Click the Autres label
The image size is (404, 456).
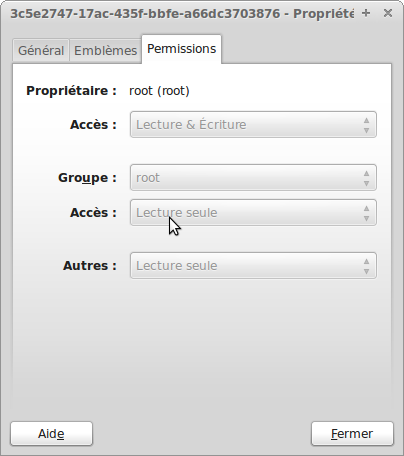(90, 266)
